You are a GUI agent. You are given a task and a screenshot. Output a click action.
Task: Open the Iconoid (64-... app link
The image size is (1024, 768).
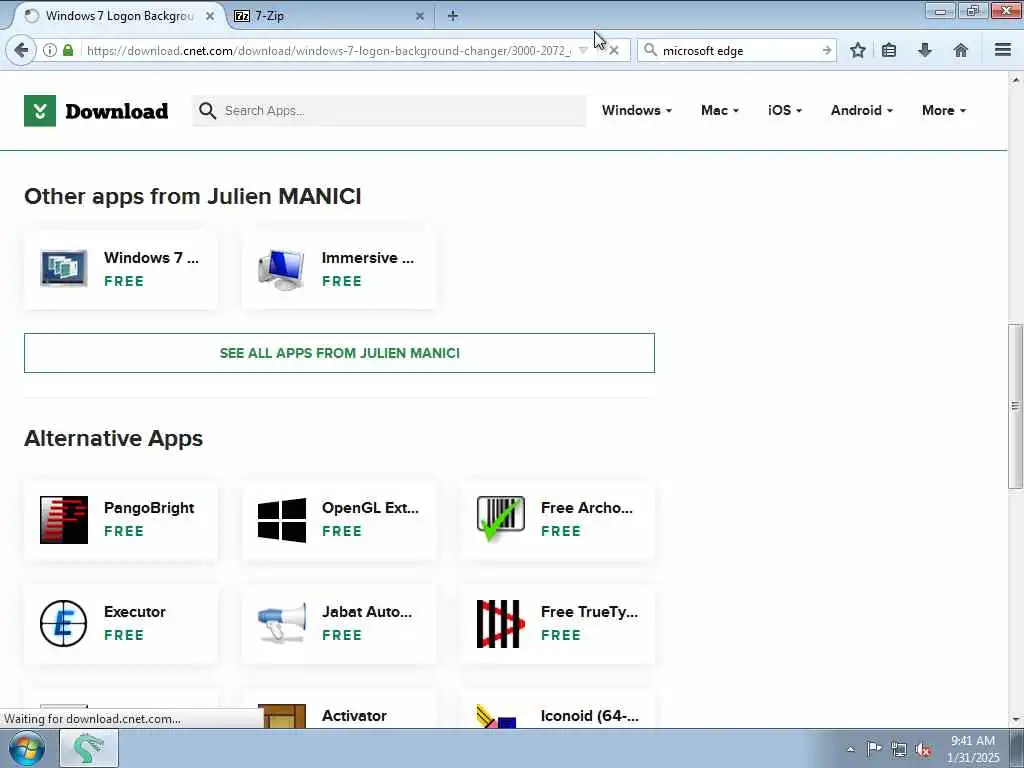[590, 716]
